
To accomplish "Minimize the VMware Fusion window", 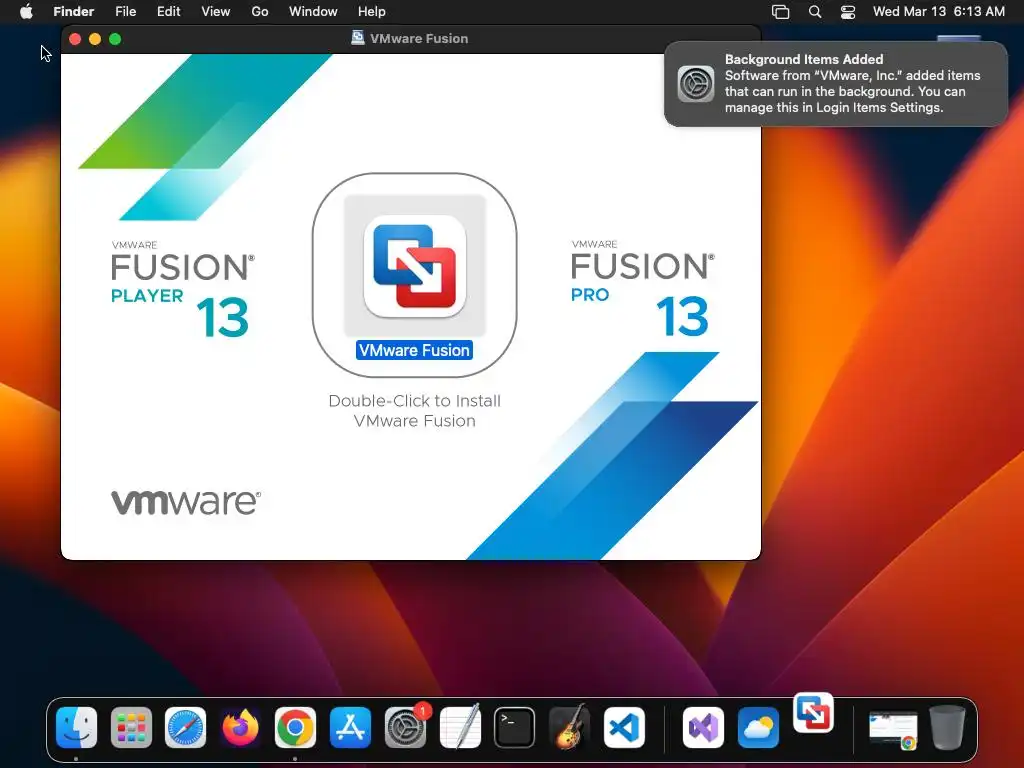I will point(95,39).
